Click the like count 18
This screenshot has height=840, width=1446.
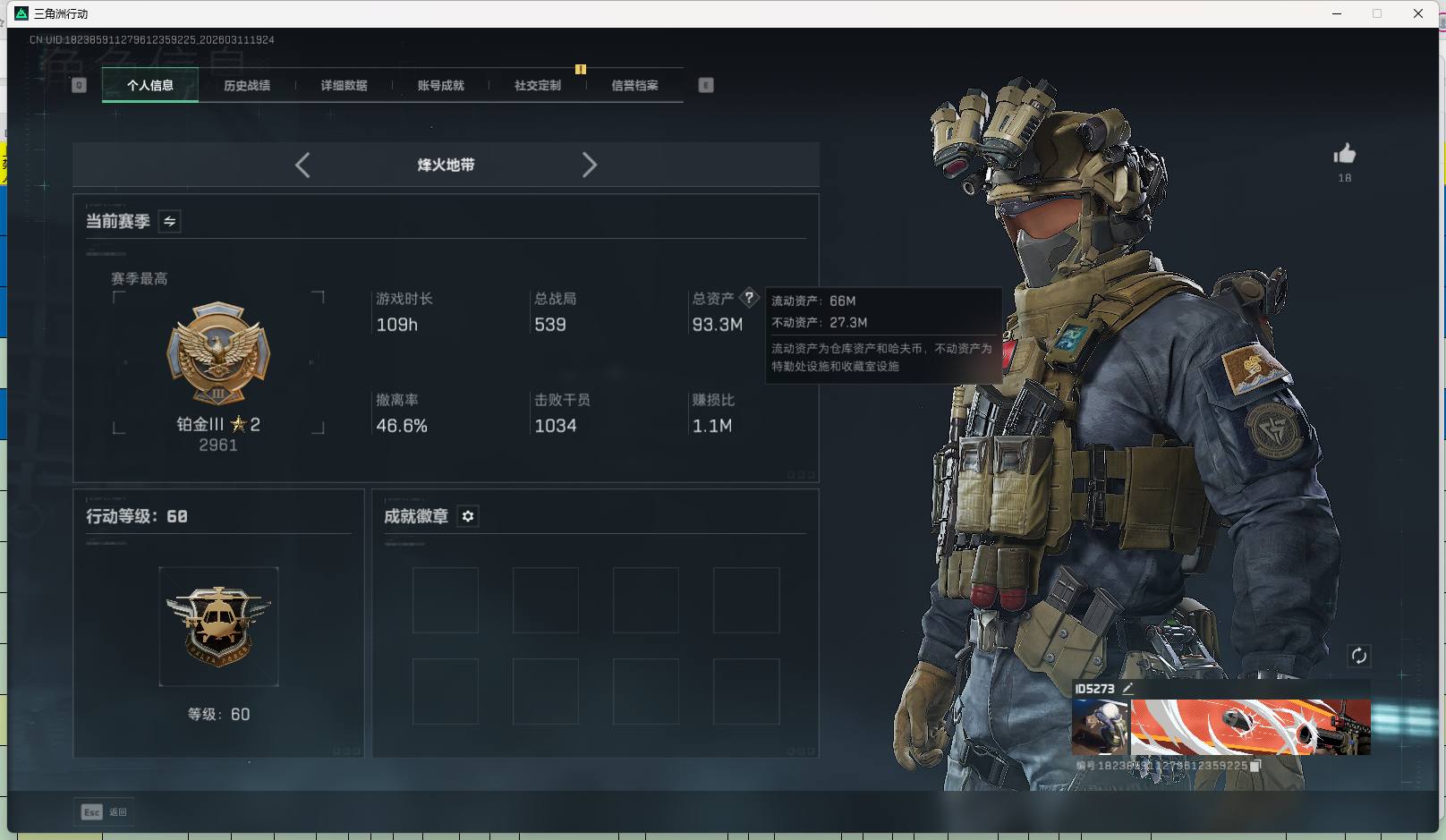[1344, 178]
